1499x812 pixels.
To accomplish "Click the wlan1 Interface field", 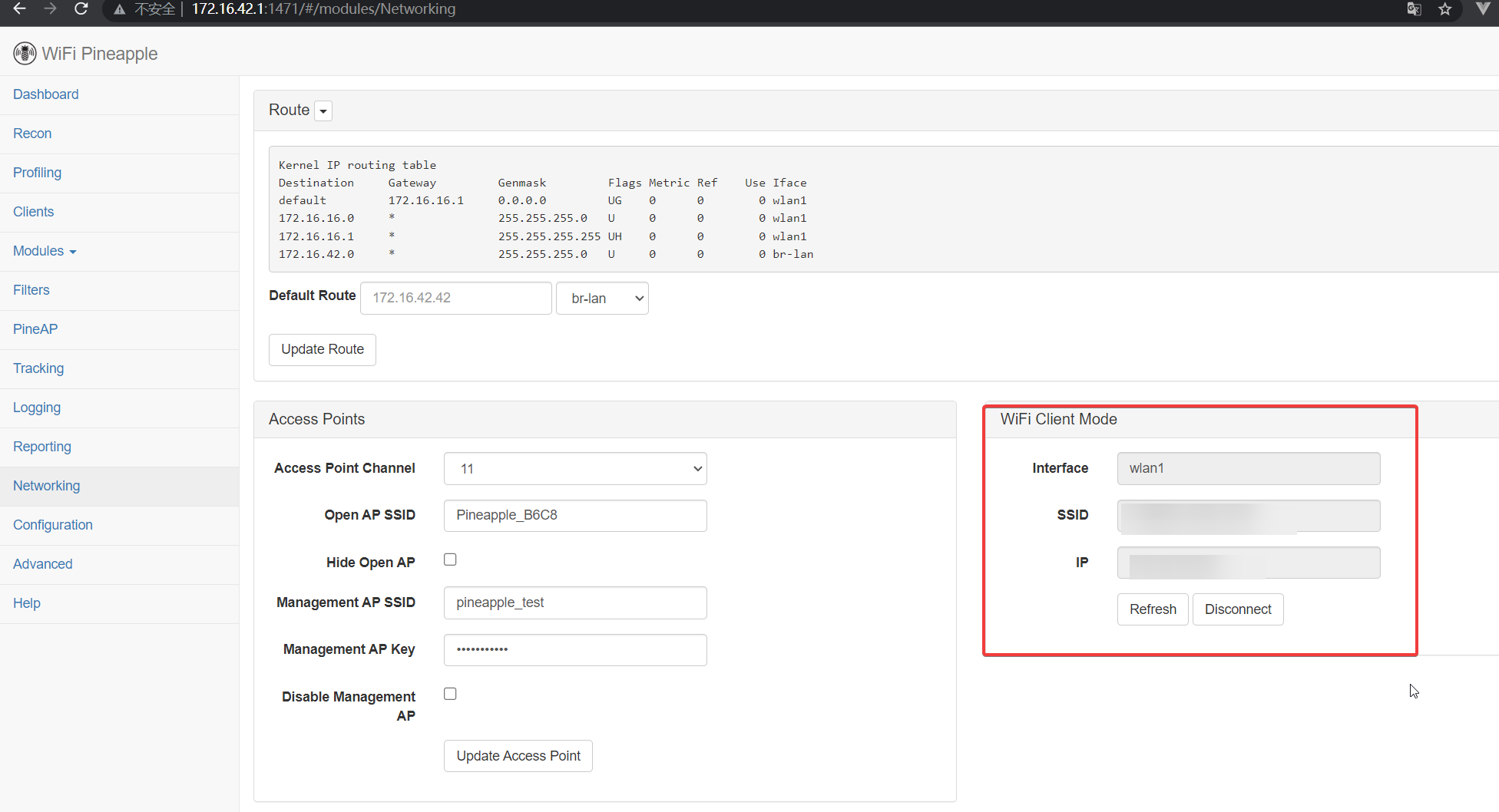I will 1249,469.
